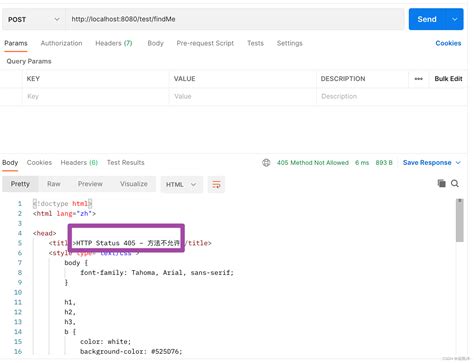The height and width of the screenshot is (363, 474).
Task: Open the Settings tab
Action: 290,43
